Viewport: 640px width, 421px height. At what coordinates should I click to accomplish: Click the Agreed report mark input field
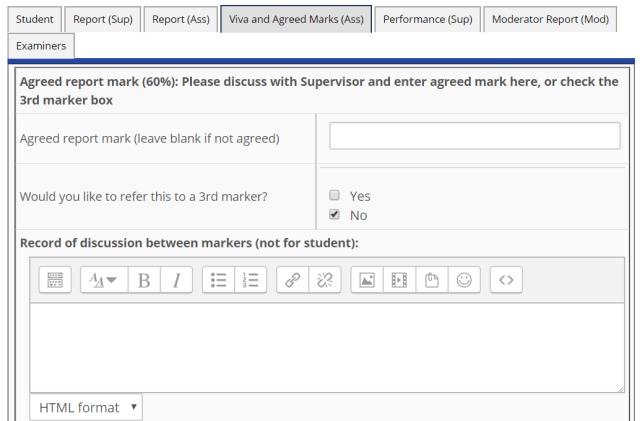pyautogui.click(x=474, y=136)
